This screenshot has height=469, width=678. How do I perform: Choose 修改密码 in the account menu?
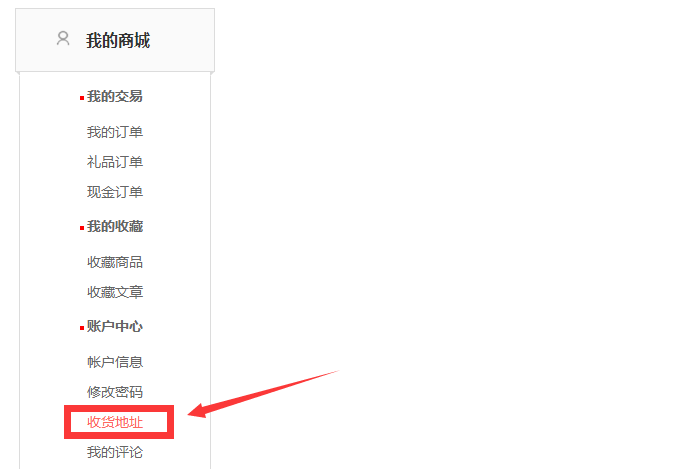tap(115, 392)
